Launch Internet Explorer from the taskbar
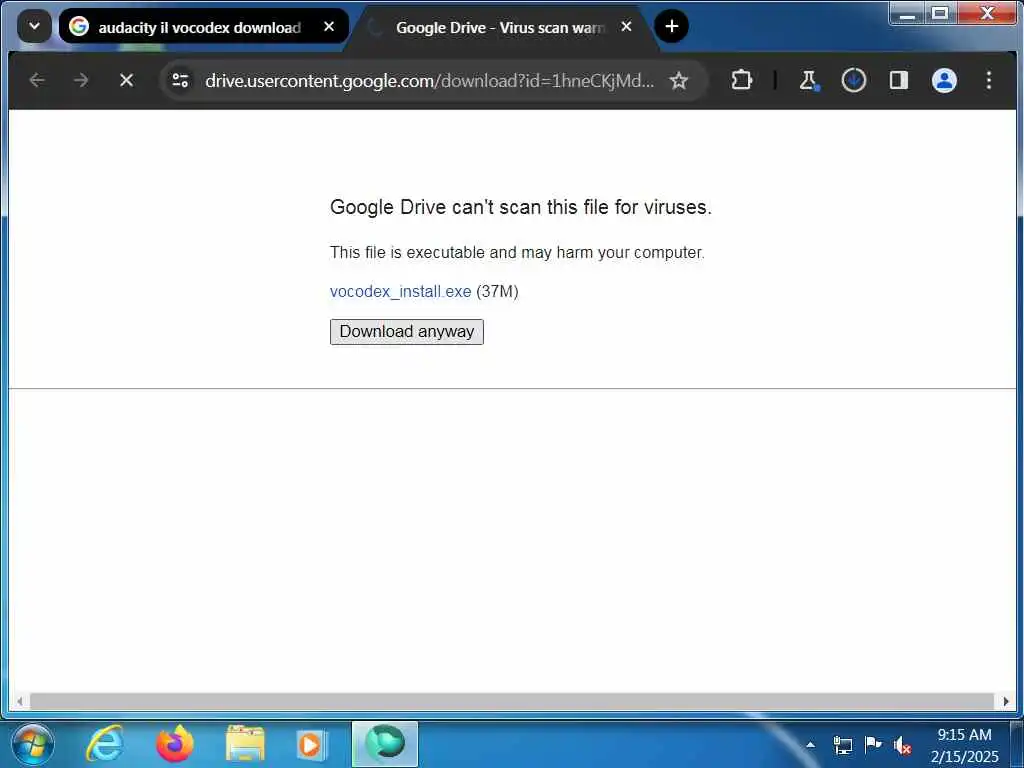This screenshot has height=768, width=1024. [x=105, y=744]
